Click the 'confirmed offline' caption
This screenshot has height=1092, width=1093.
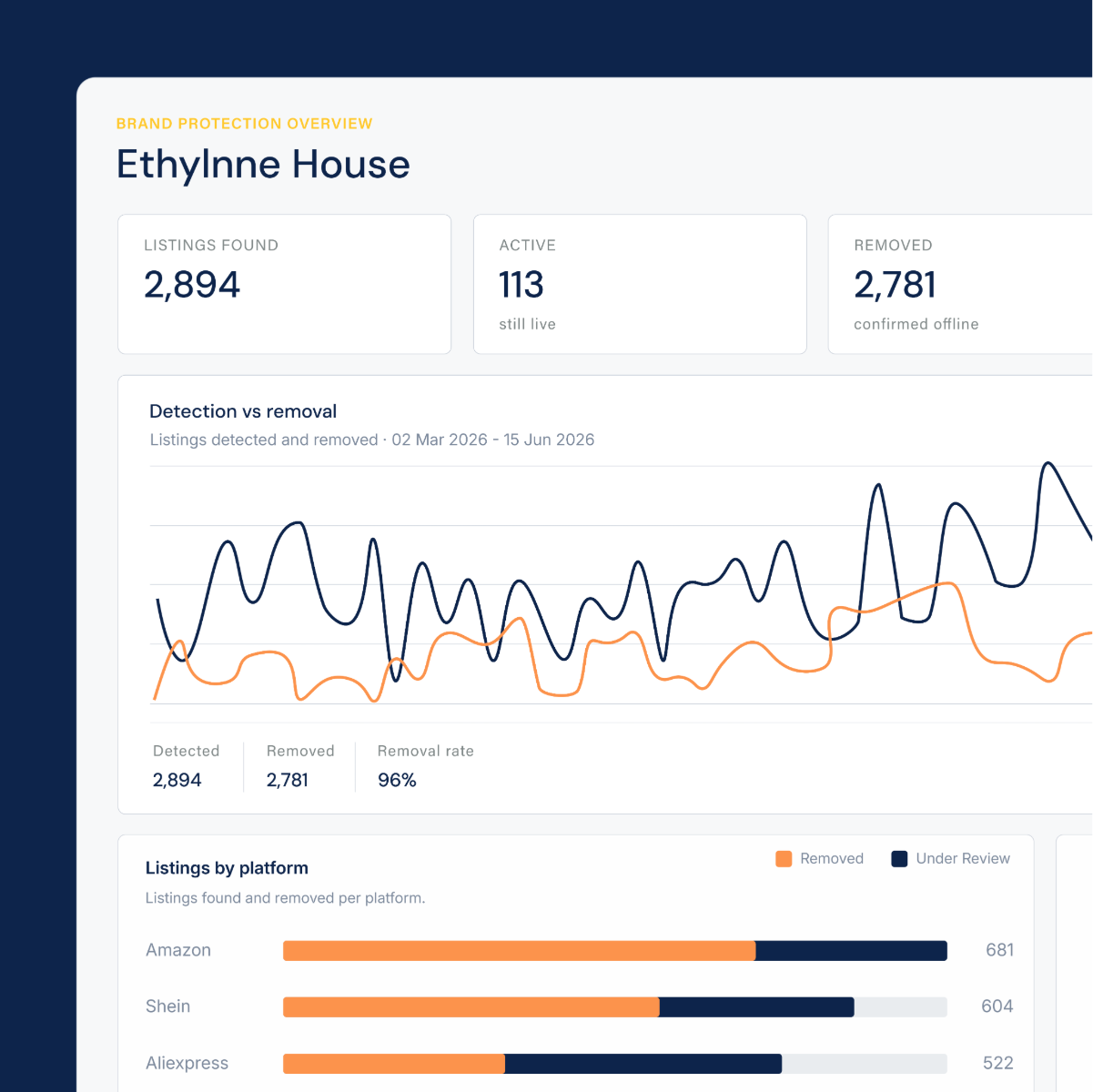(x=916, y=324)
